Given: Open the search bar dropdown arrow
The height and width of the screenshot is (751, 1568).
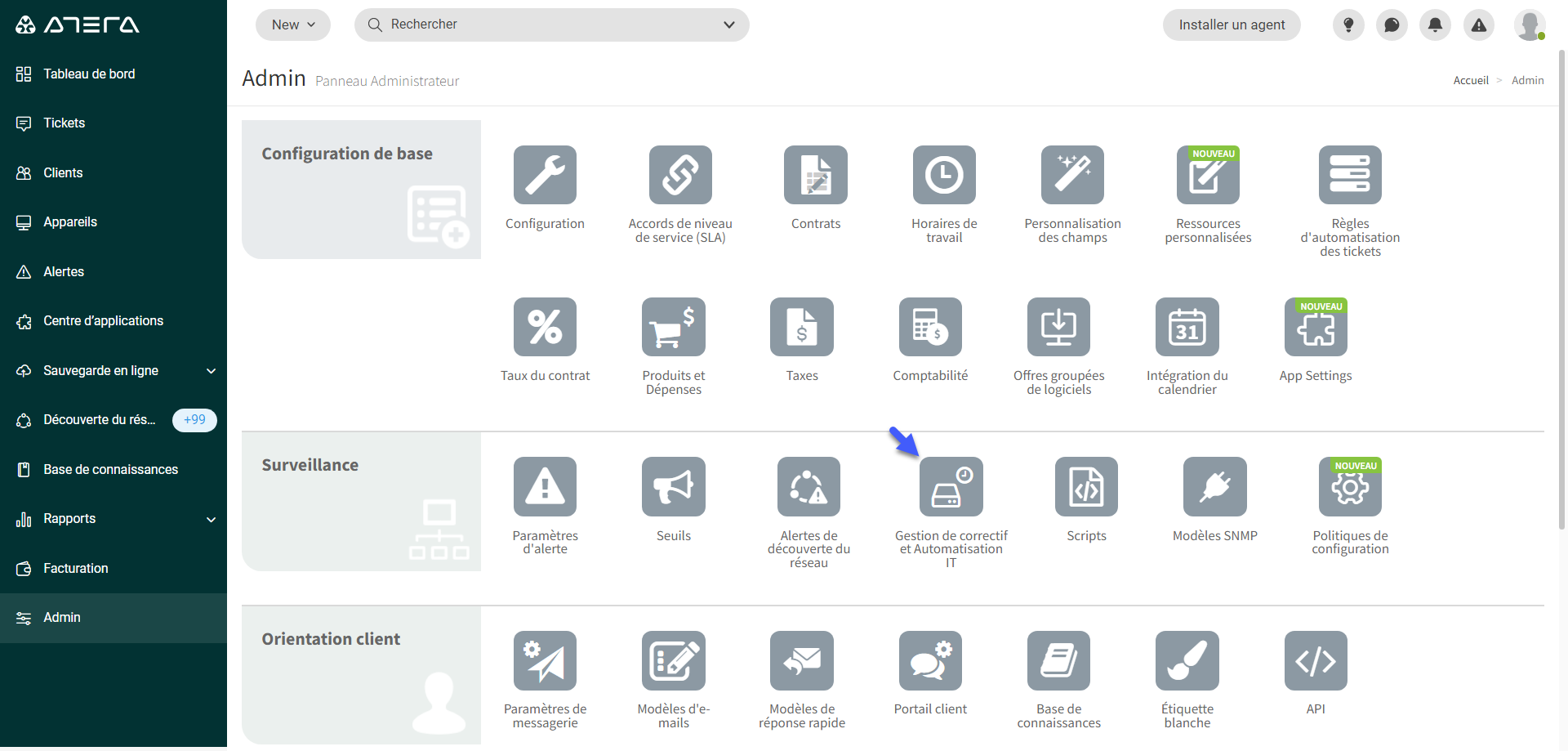Looking at the screenshot, I should click(x=729, y=25).
